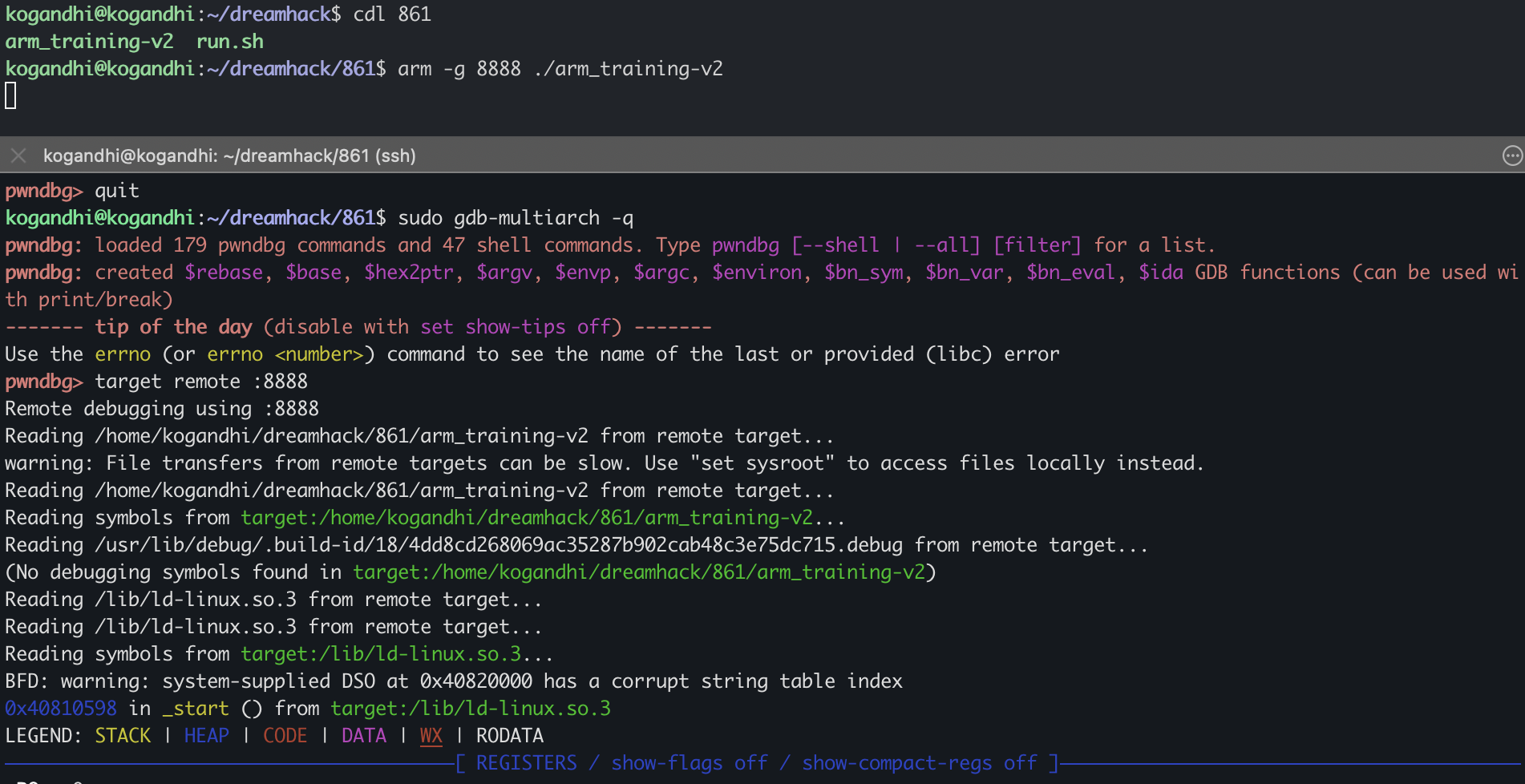The image size is (1525, 784).
Task: Click the "set show-tips off" tip text
Action: point(515,327)
